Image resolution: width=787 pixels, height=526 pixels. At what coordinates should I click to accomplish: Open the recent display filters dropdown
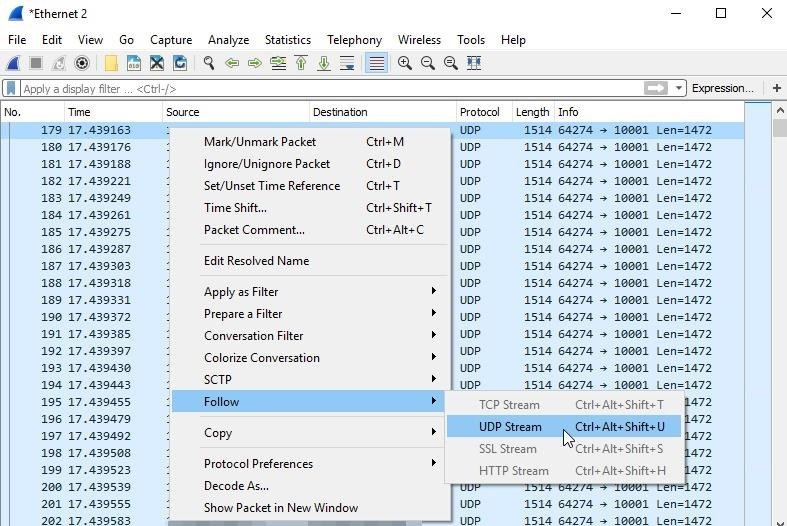[679, 88]
